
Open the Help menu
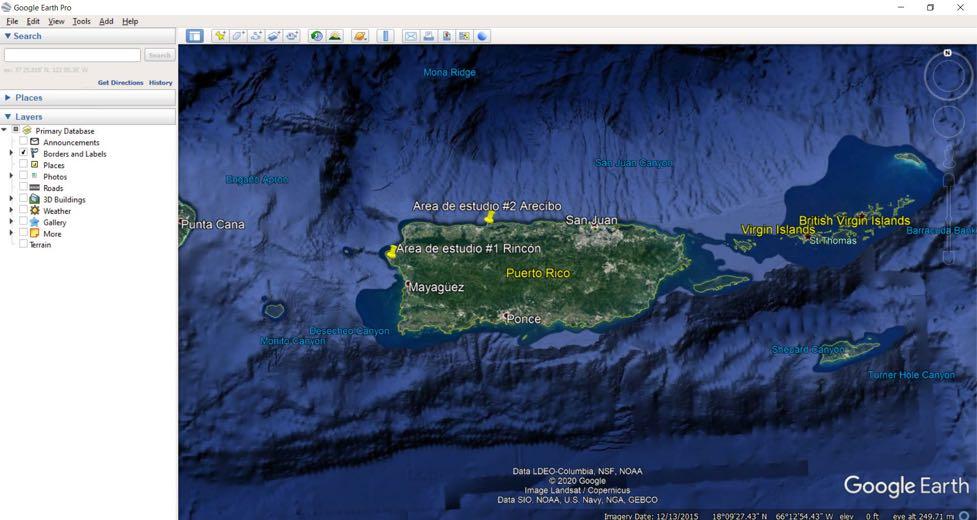tap(130, 21)
